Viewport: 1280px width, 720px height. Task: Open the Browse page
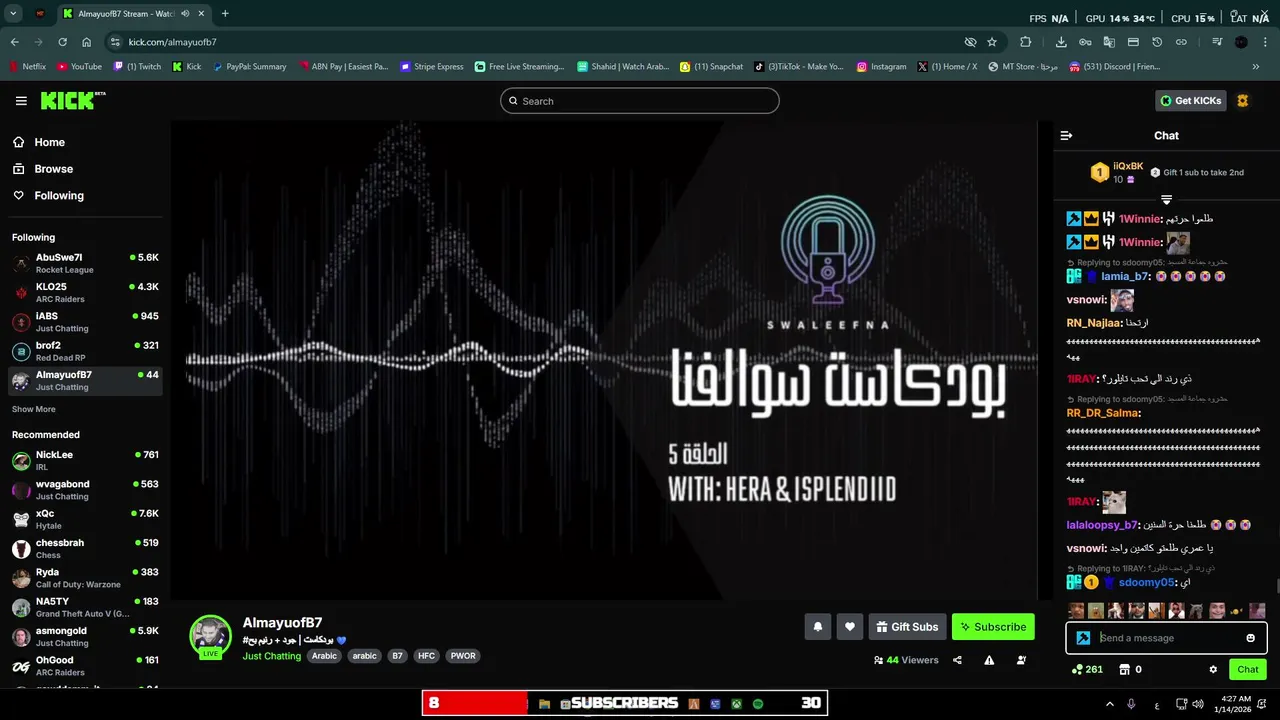[x=53, y=169]
